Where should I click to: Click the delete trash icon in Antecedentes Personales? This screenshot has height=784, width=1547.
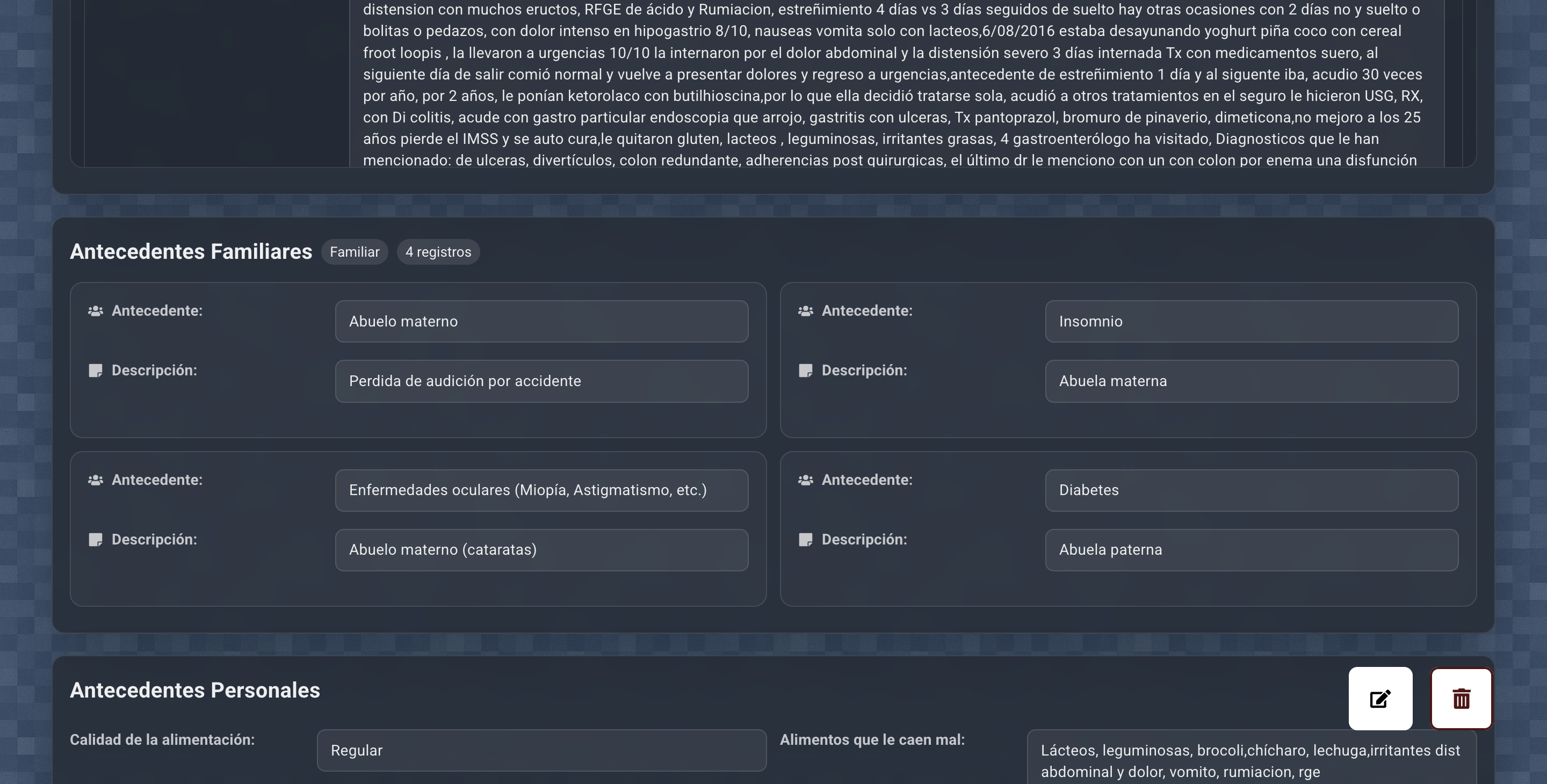pyautogui.click(x=1462, y=699)
